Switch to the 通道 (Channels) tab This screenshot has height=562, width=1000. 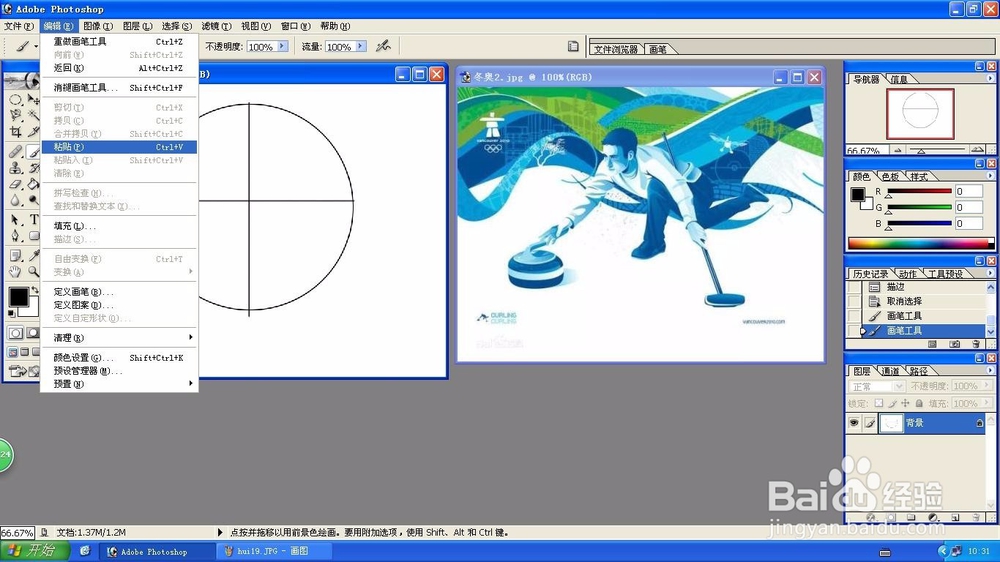tap(890, 371)
